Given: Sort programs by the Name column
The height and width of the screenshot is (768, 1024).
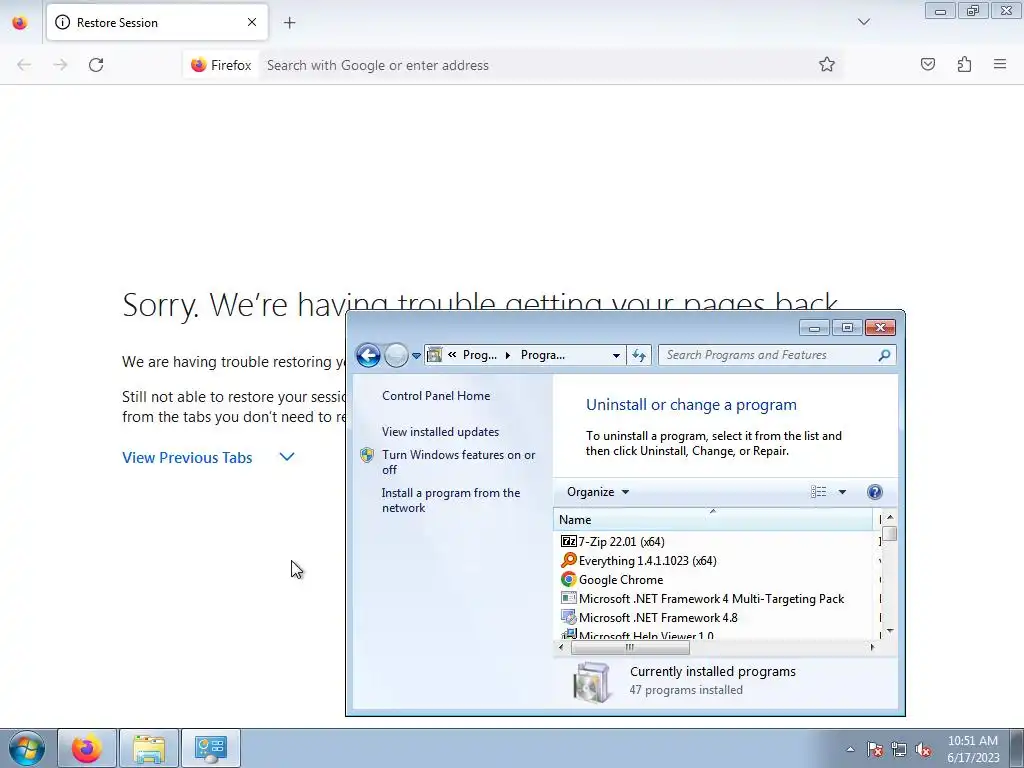Looking at the screenshot, I should pyautogui.click(x=712, y=520).
